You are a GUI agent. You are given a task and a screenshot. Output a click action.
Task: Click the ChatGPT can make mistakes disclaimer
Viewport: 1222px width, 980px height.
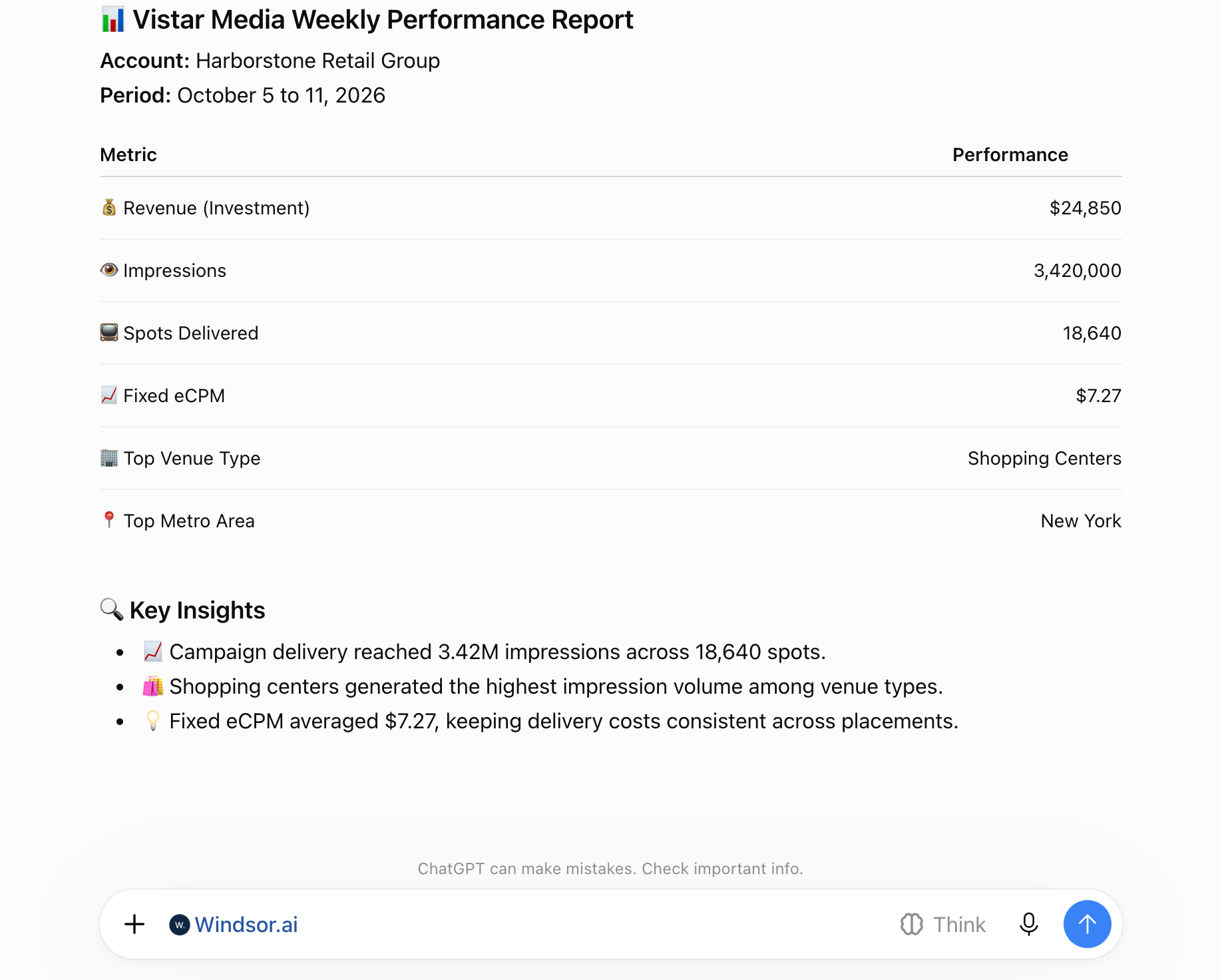[610, 869]
